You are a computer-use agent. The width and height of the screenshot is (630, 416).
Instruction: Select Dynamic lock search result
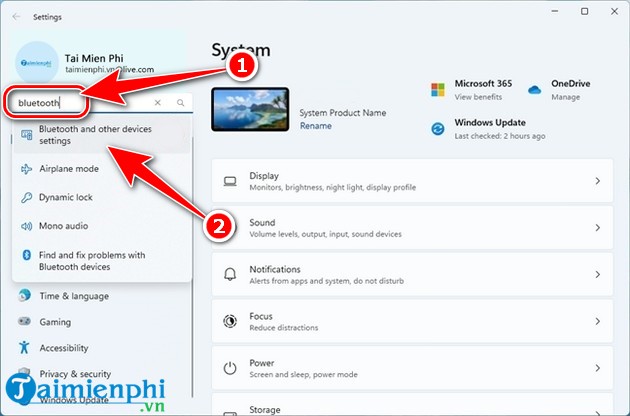click(102, 197)
